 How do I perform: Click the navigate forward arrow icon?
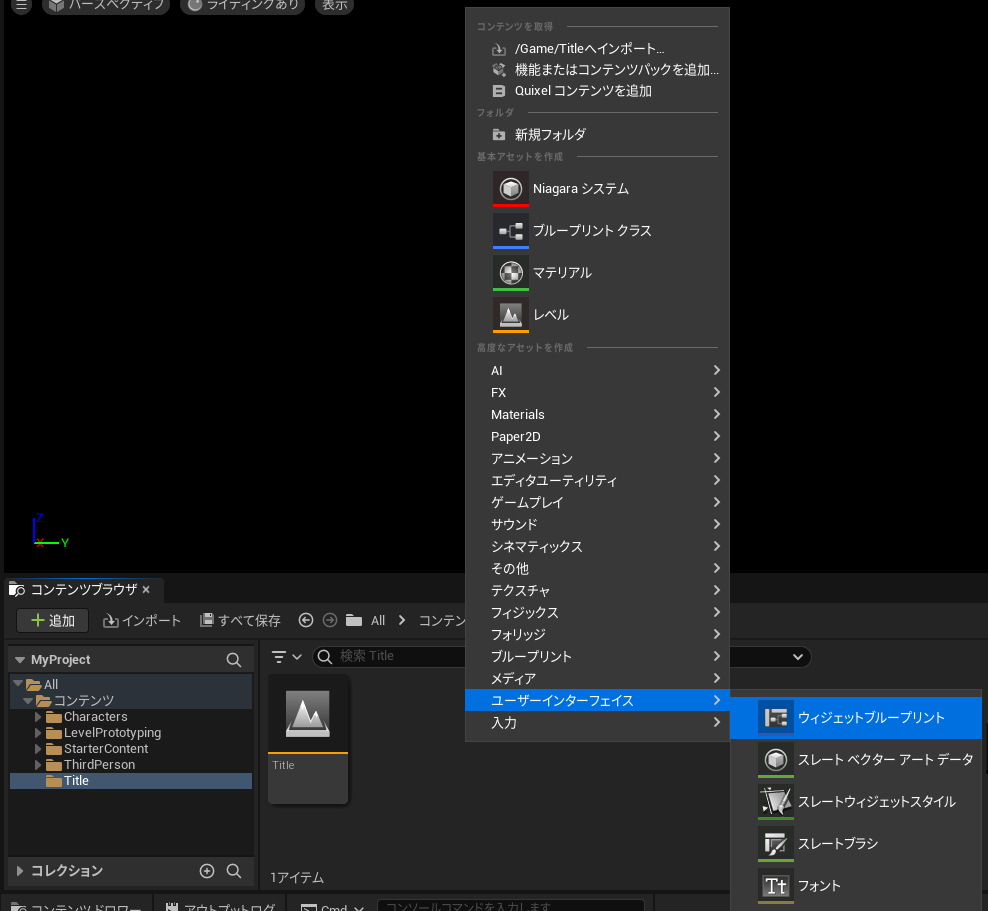click(x=330, y=621)
